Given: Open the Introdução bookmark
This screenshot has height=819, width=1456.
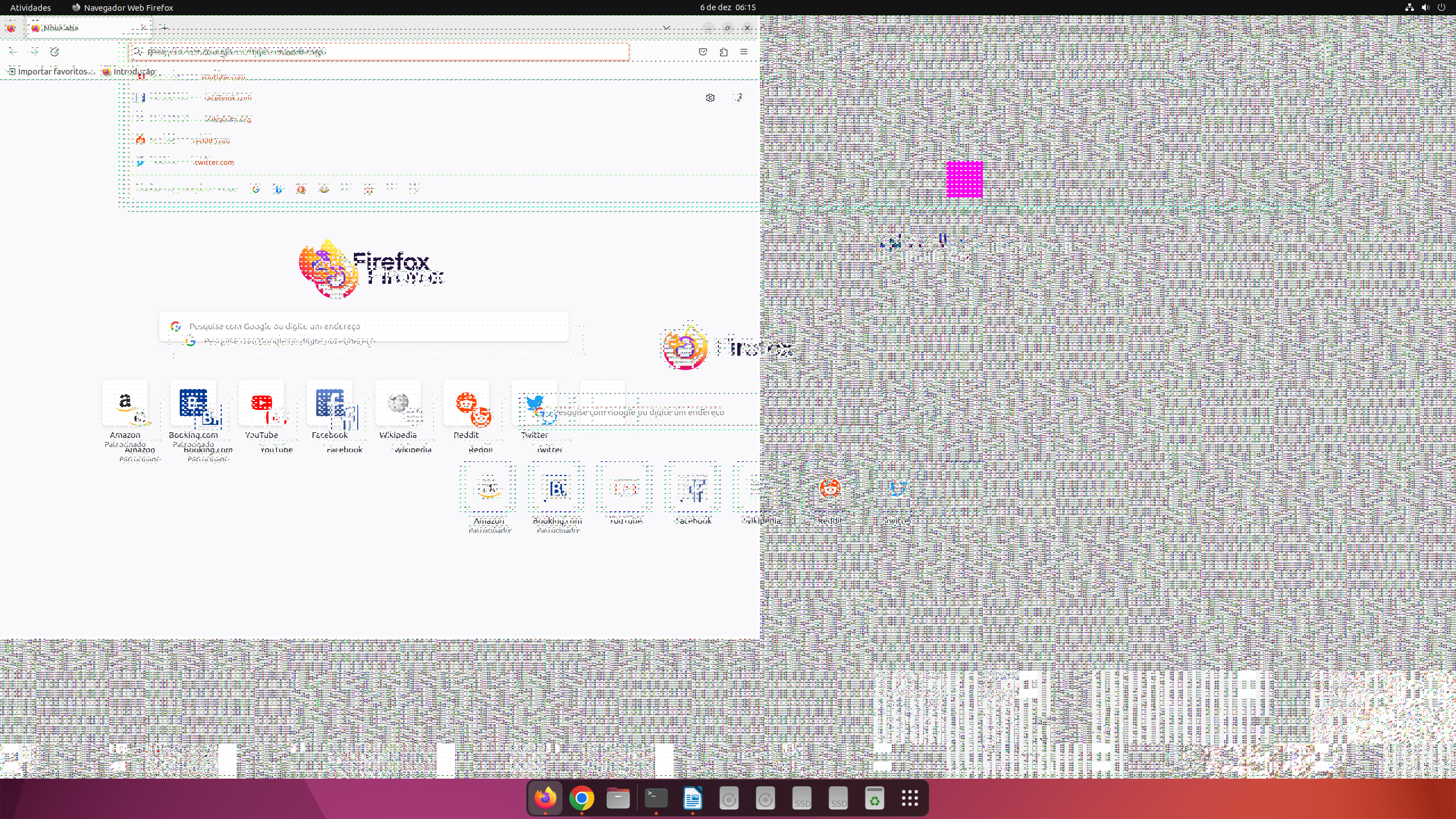Looking at the screenshot, I should tap(129, 72).
